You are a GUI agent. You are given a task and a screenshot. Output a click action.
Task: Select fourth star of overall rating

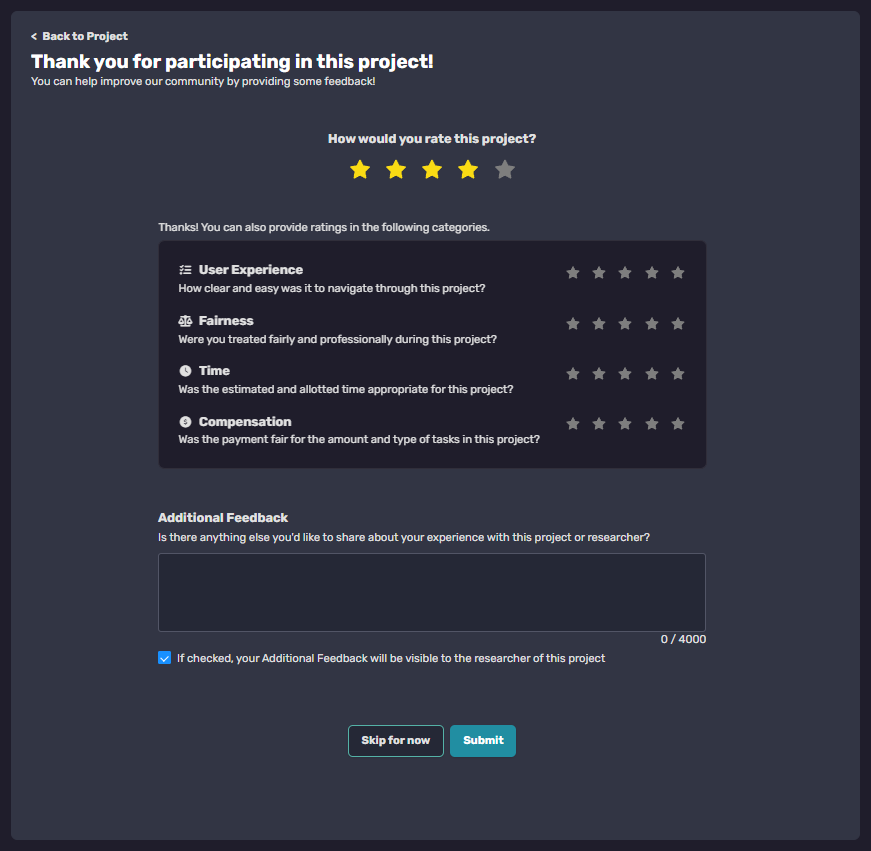(x=468, y=169)
